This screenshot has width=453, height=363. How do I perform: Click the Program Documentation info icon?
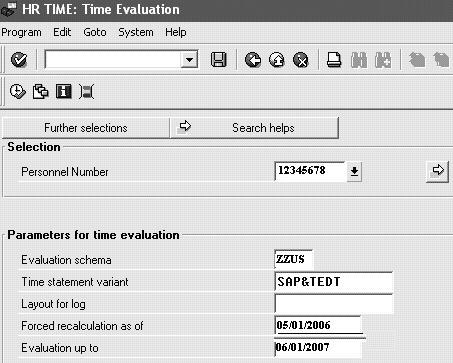[x=64, y=91]
